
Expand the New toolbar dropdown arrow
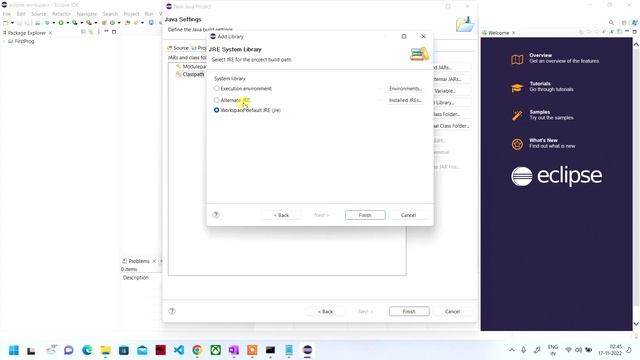12,23
